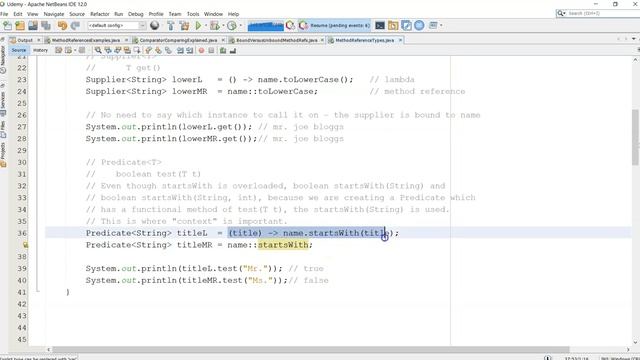
Task: Open the Refactor menu
Action: 100,14
